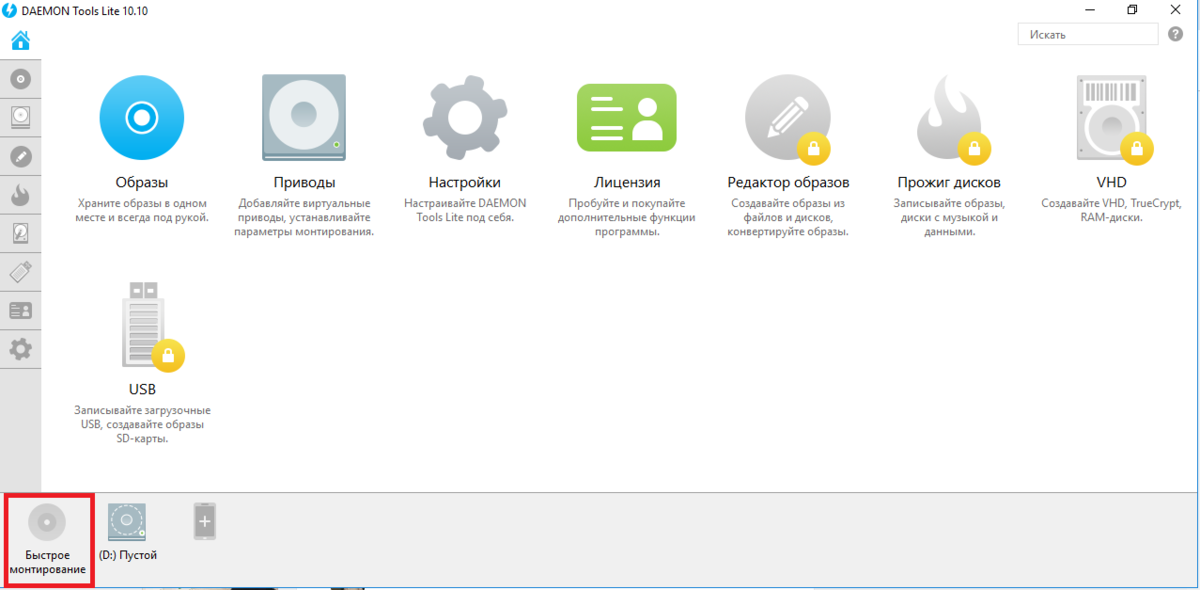Maximize the DAEMON Tools window

pos(1132,10)
